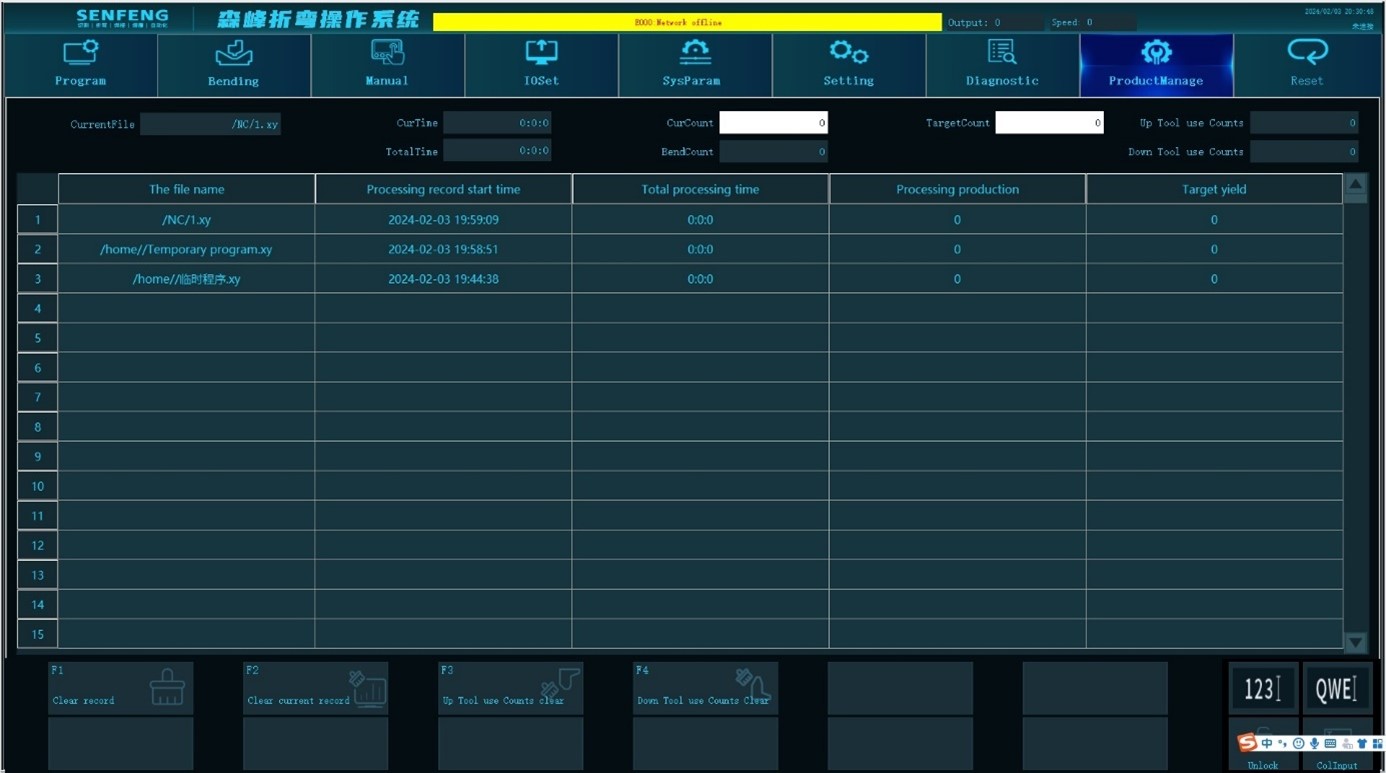Click F1 Clear record button
1386x773 pixels.
click(x=120, y=688)
